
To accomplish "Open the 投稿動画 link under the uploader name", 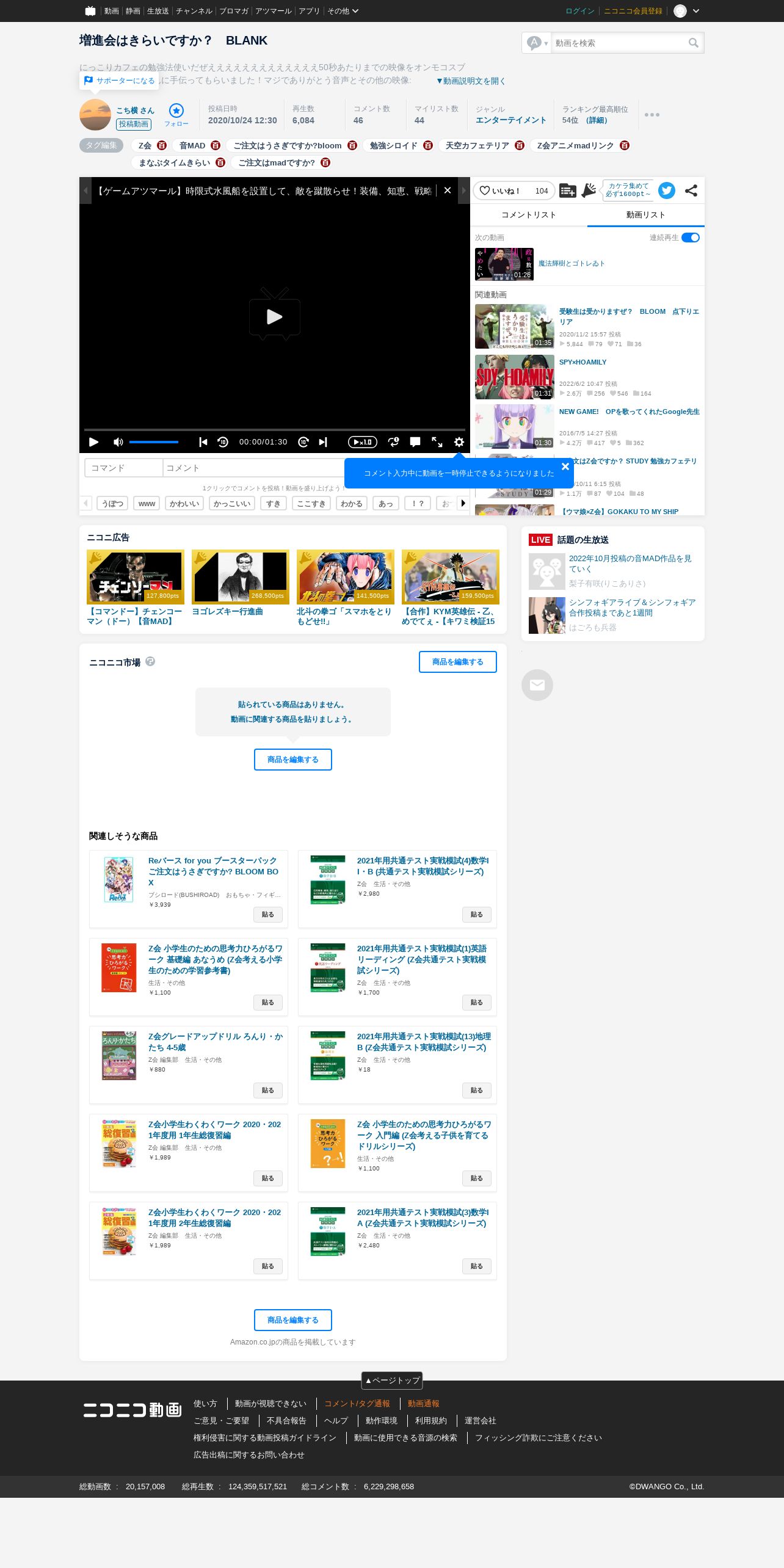I will coord(134,124).
